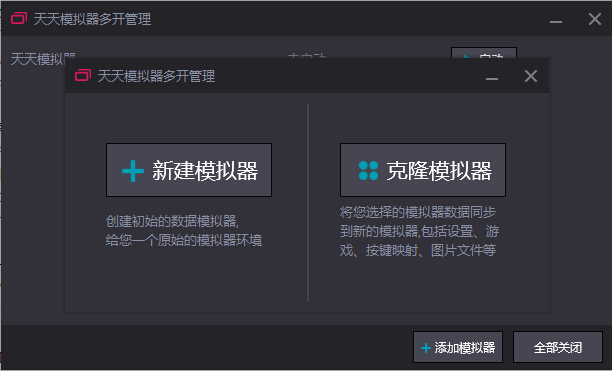Click the plus icon on 新建模拟器
The height and width of the screenshot is (371, 612).
[x=133, y=171]
